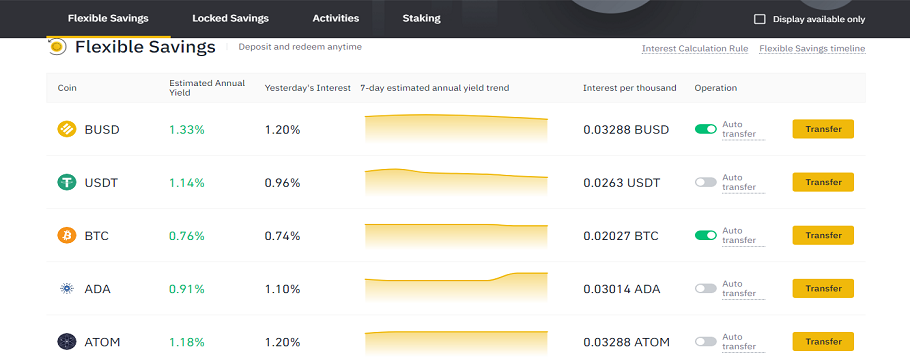Enable Auto transfer toggle for USDT
Viewport: 910px width, 360px height.
pyautogui.click(x=706, y=182)
